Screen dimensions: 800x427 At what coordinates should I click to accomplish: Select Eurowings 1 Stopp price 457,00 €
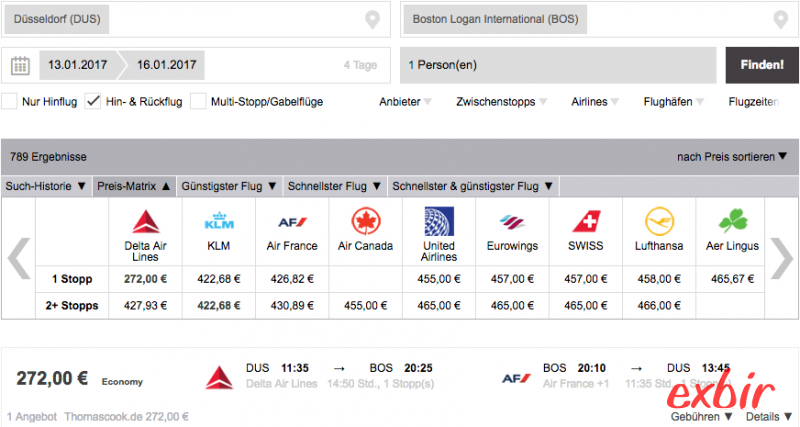[x=512, y=279]
